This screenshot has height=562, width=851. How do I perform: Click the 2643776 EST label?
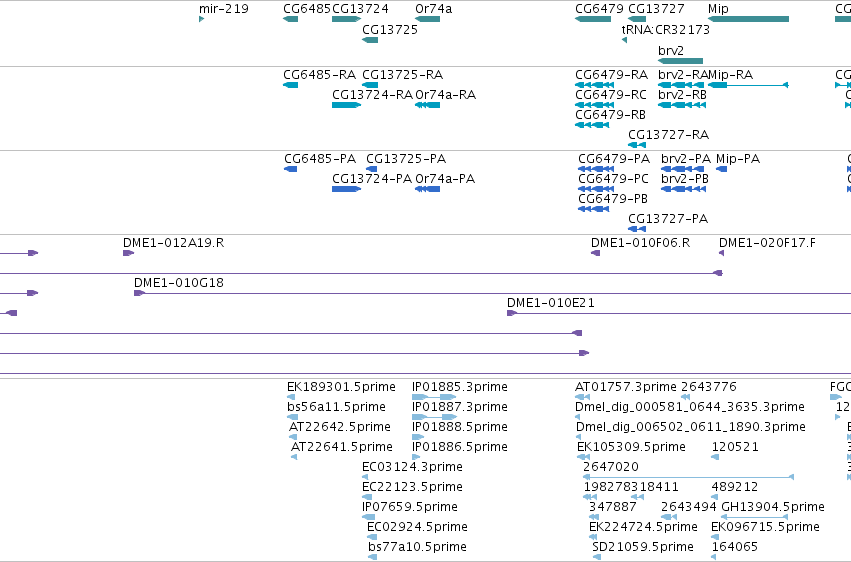pyautogui.click(x=709, y=387)
